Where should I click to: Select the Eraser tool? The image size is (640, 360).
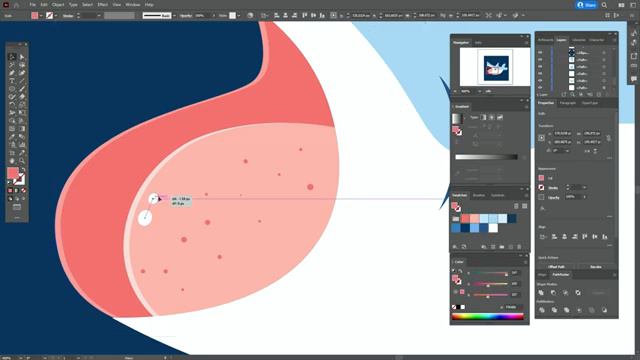click(x=22, y=97)
